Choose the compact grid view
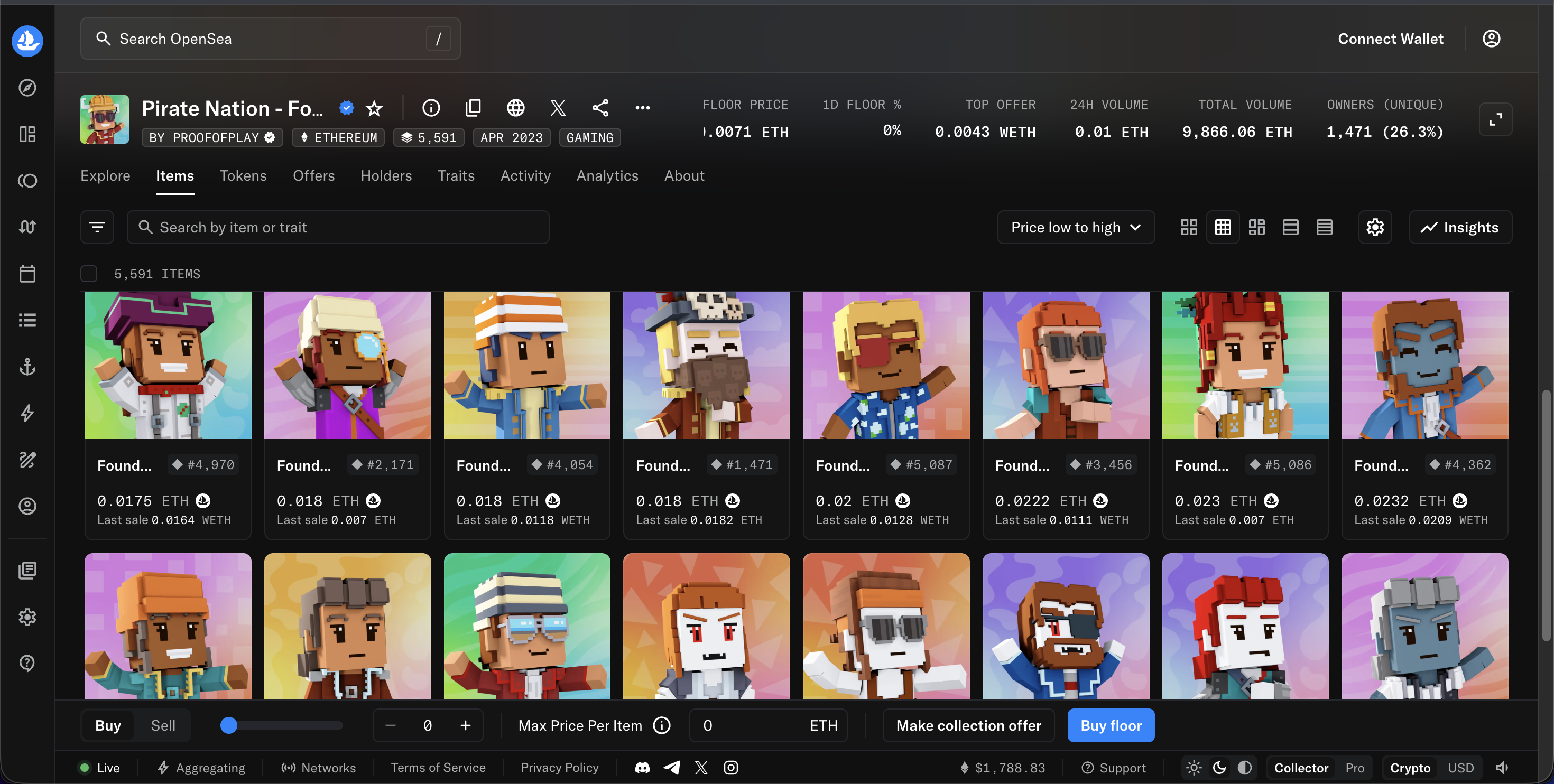 click(x=1222, y=227)
